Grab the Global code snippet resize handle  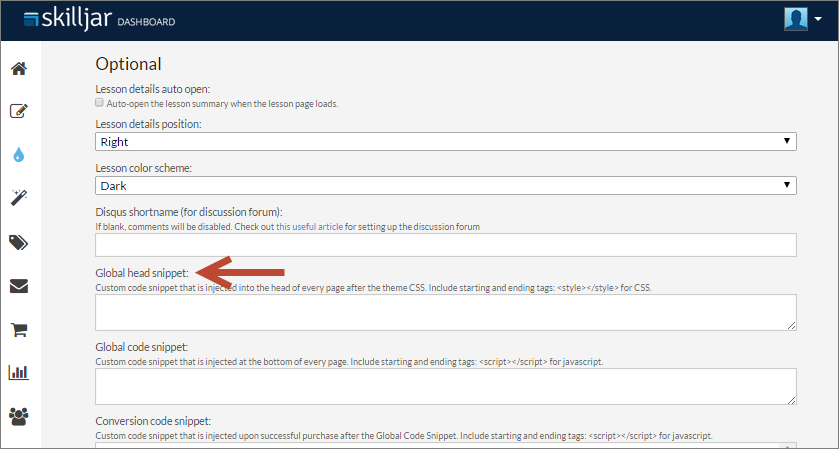[791, 399]
